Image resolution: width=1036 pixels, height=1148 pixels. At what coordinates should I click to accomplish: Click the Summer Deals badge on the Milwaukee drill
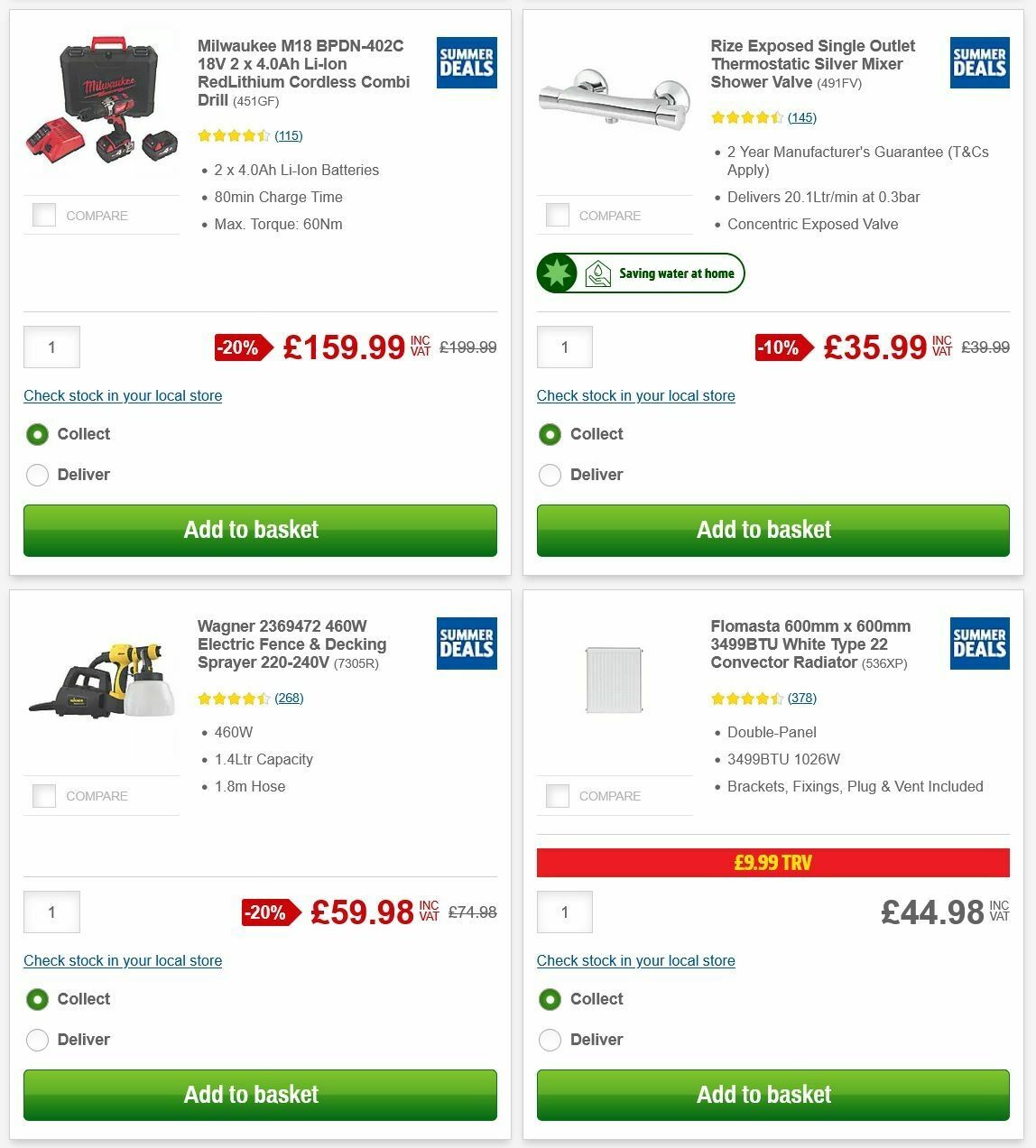pyautogui.click(x=466, y=62)
